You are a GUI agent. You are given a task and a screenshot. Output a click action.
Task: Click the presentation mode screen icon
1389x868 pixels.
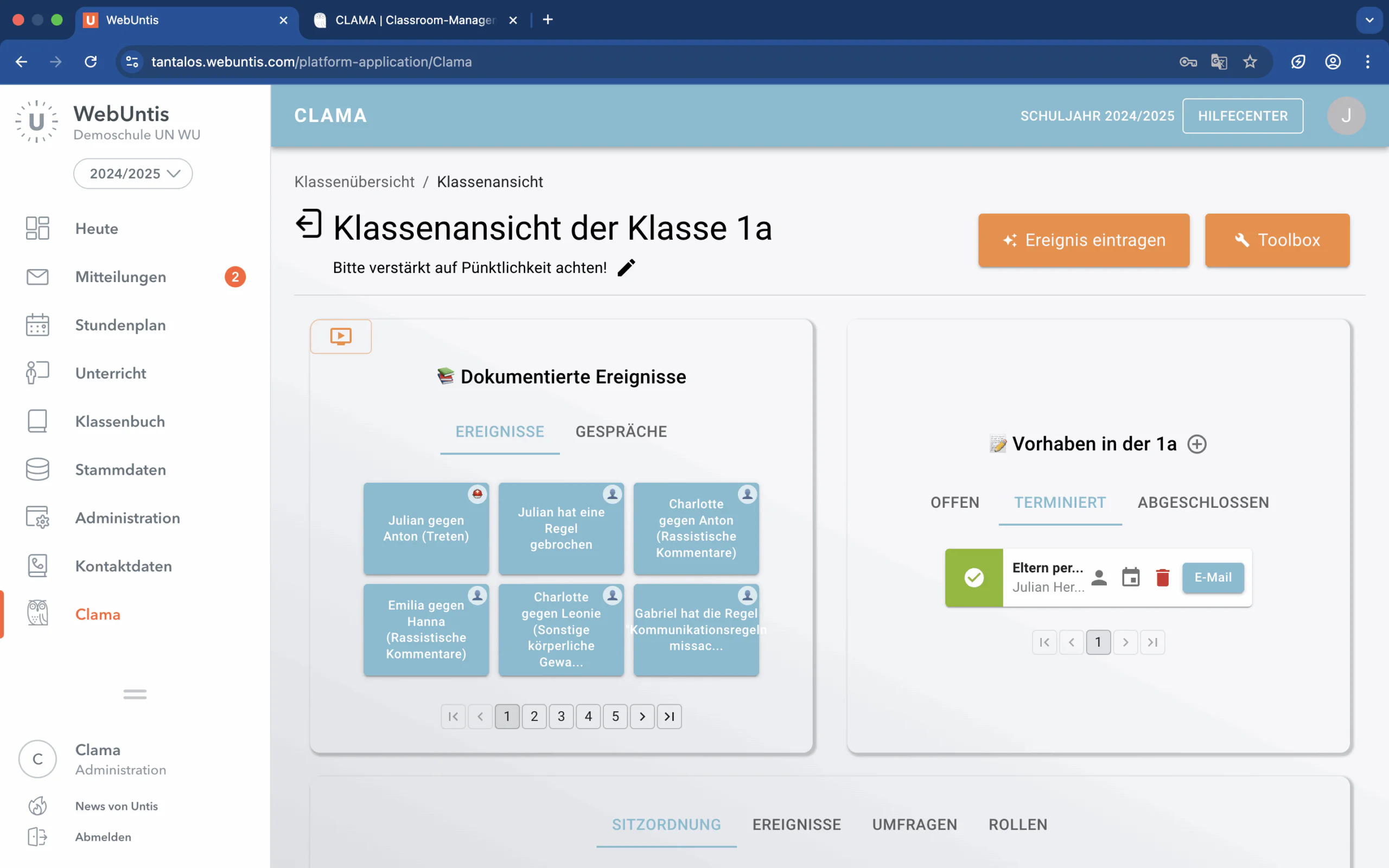click(x=340, y=336)
